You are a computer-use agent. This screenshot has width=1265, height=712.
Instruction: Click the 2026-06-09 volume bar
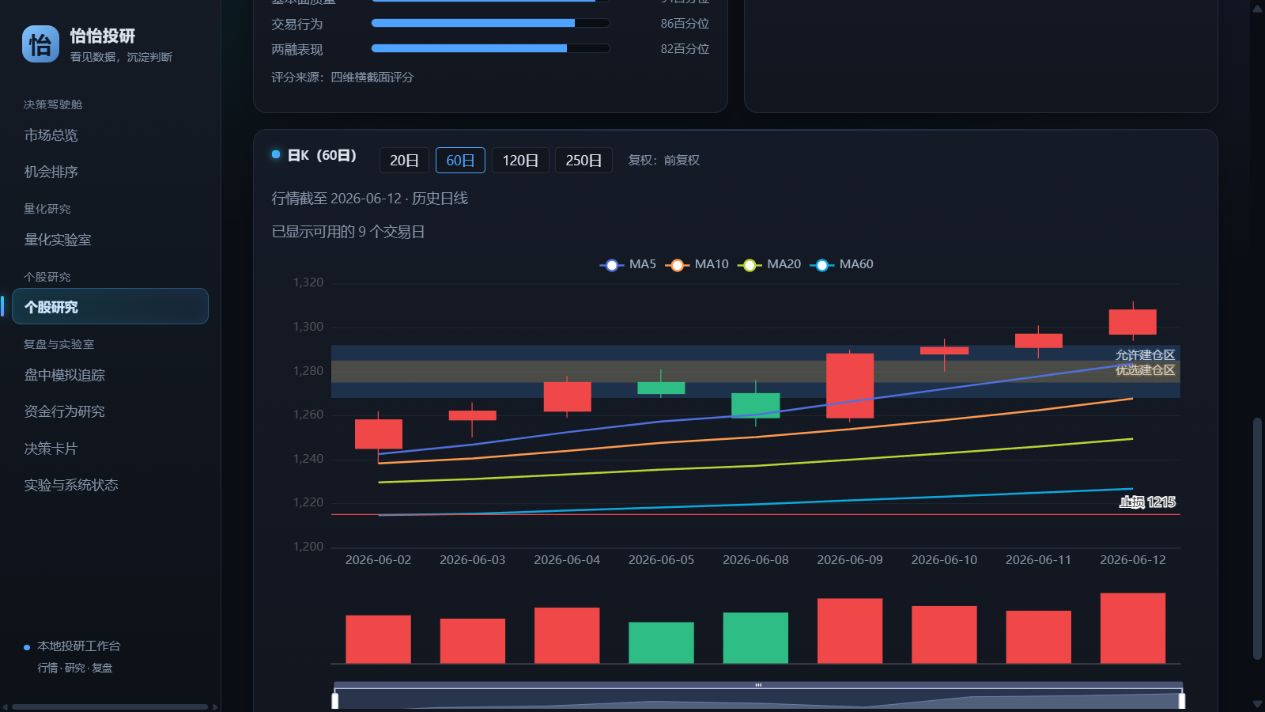coord(850,631)
